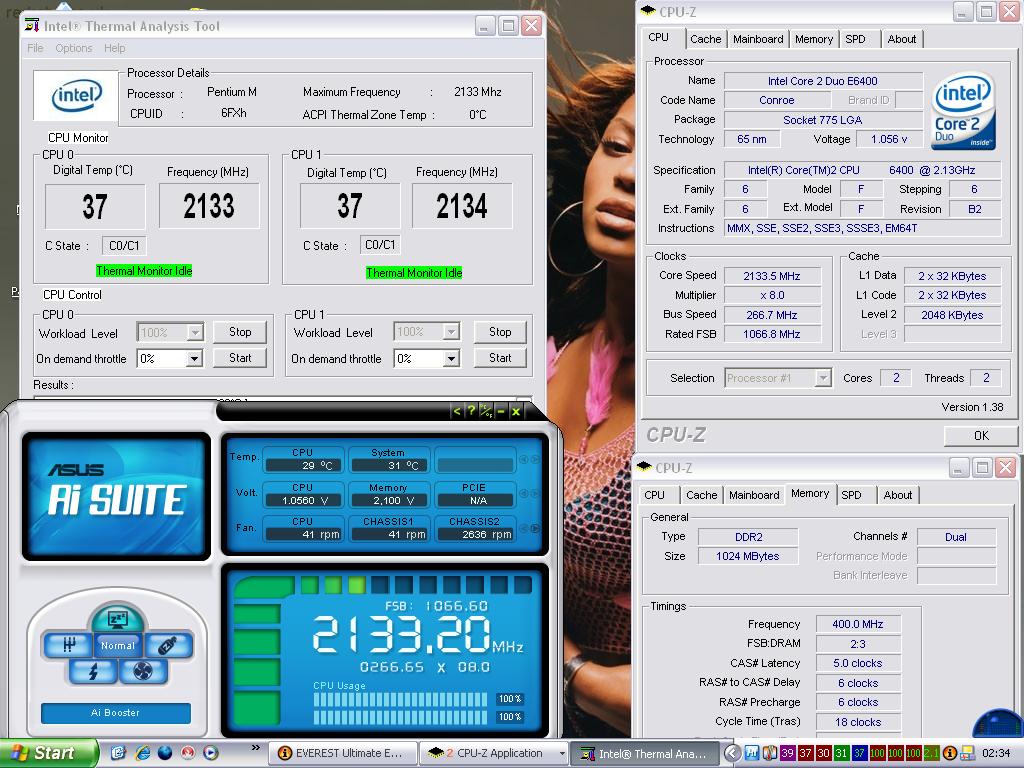
Task: Open the AI N.O.S. gas bottle icon
Action: coord(168,645)
